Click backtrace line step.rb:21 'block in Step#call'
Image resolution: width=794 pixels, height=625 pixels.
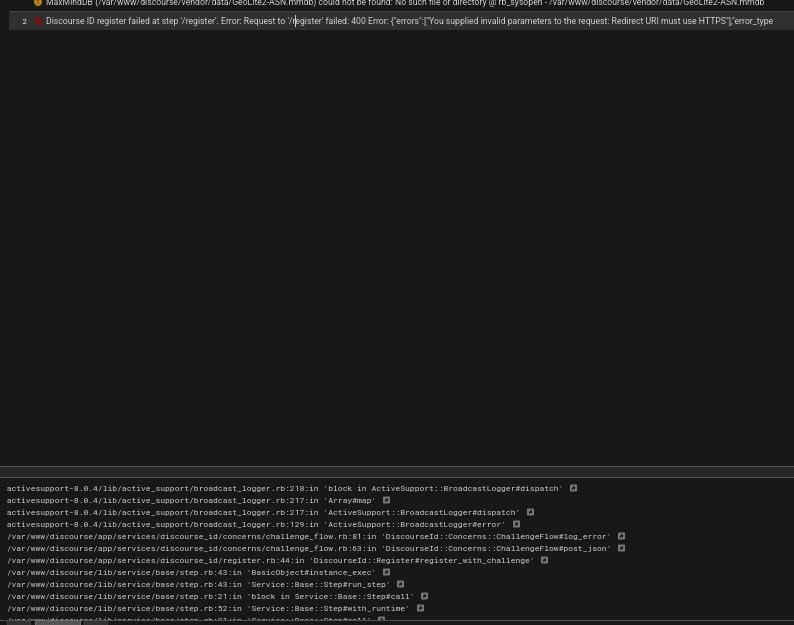point(210,597)
